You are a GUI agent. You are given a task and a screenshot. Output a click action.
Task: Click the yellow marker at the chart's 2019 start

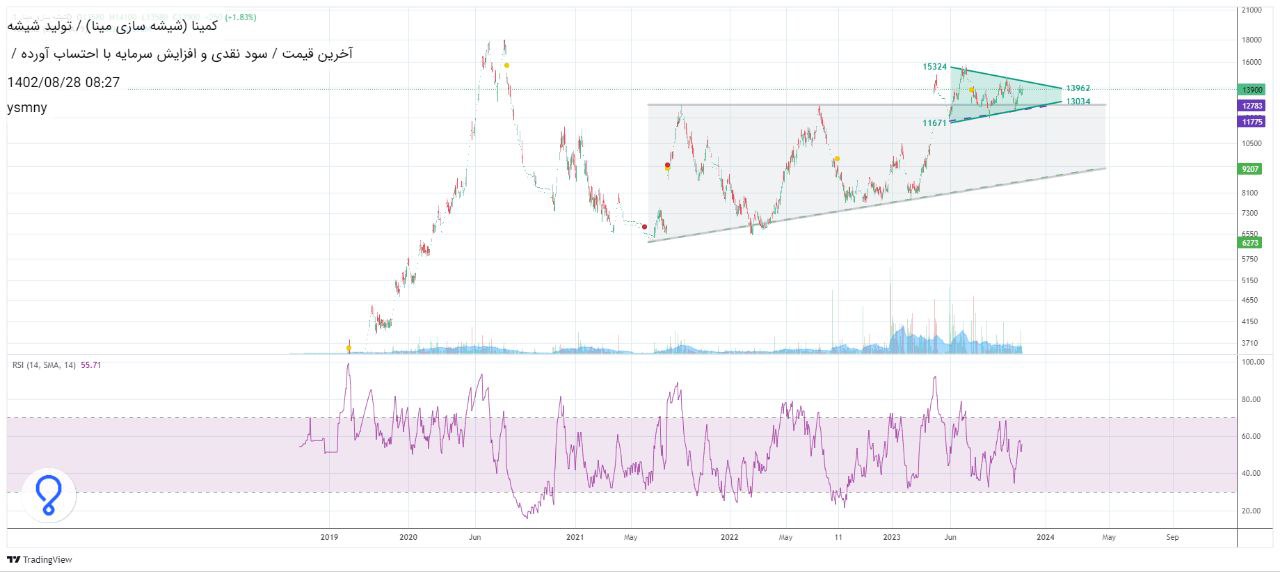[348, 348]
